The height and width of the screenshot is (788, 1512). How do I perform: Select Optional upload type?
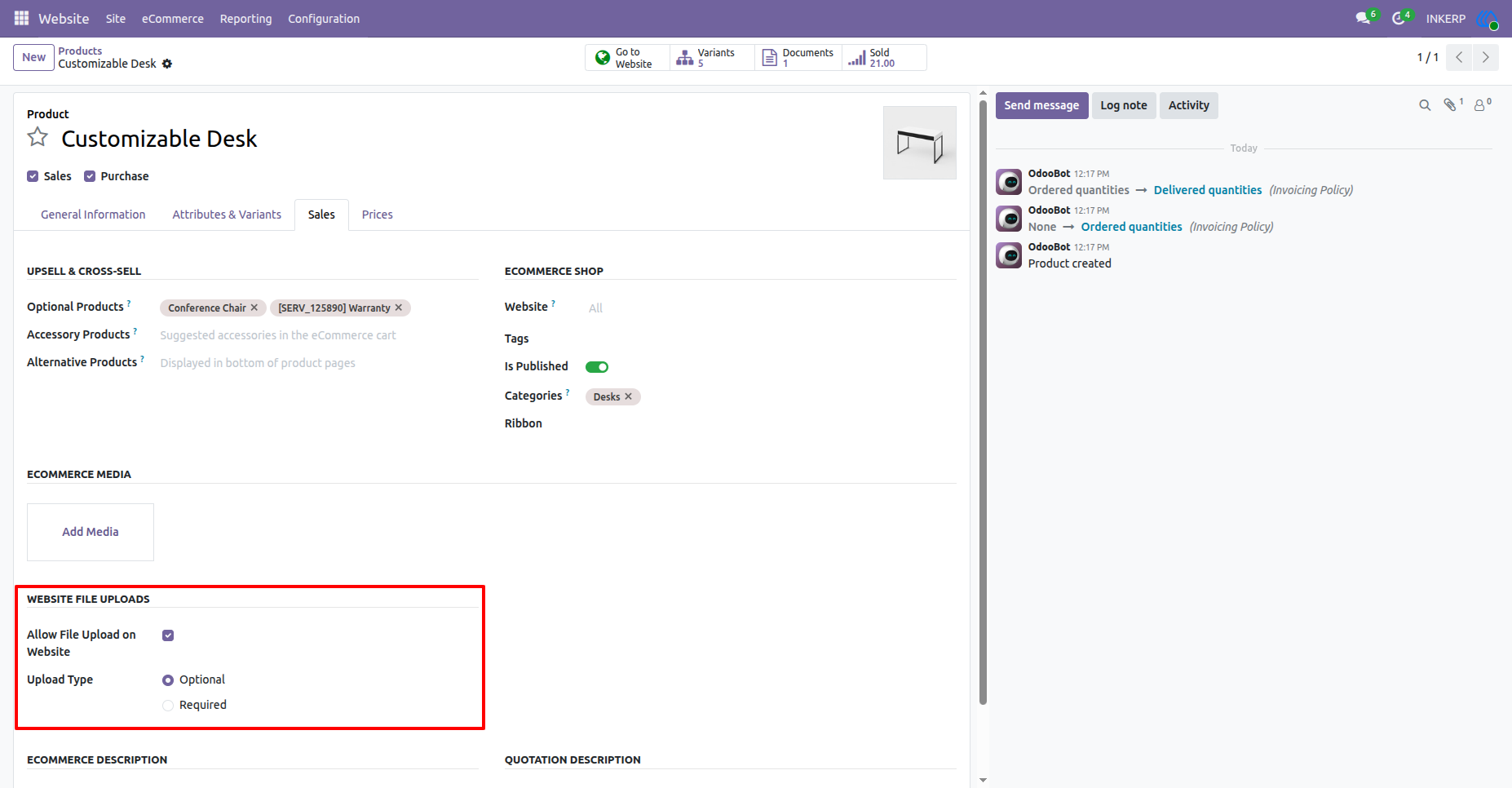click(x=168, y=680)
